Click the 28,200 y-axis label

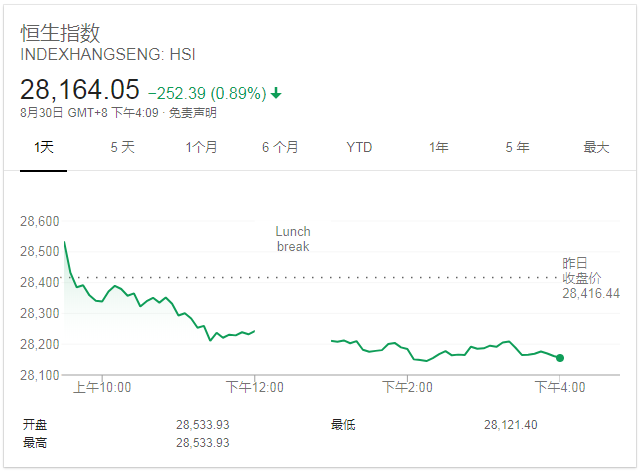(x=40, y=344)
